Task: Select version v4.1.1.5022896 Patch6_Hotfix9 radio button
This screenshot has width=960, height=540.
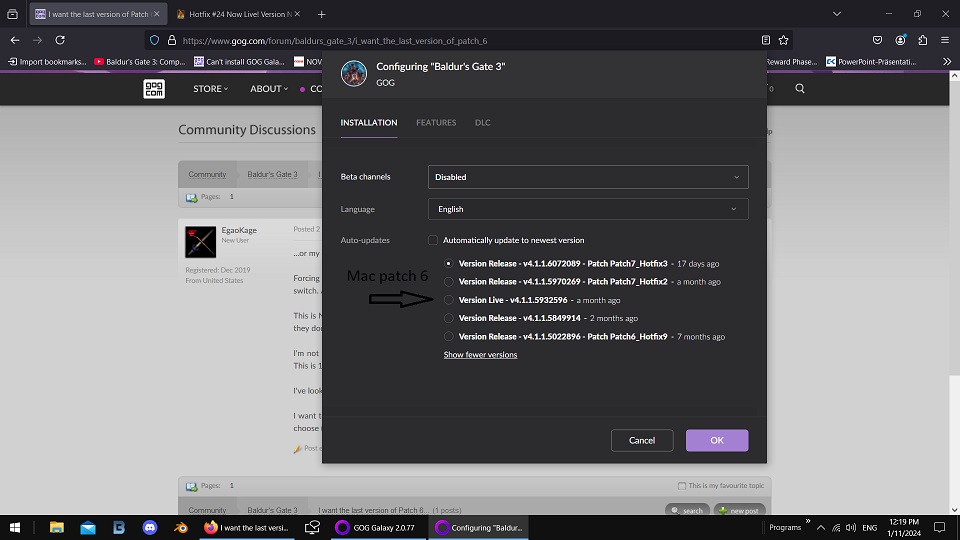Action: [x=449, y=337]
